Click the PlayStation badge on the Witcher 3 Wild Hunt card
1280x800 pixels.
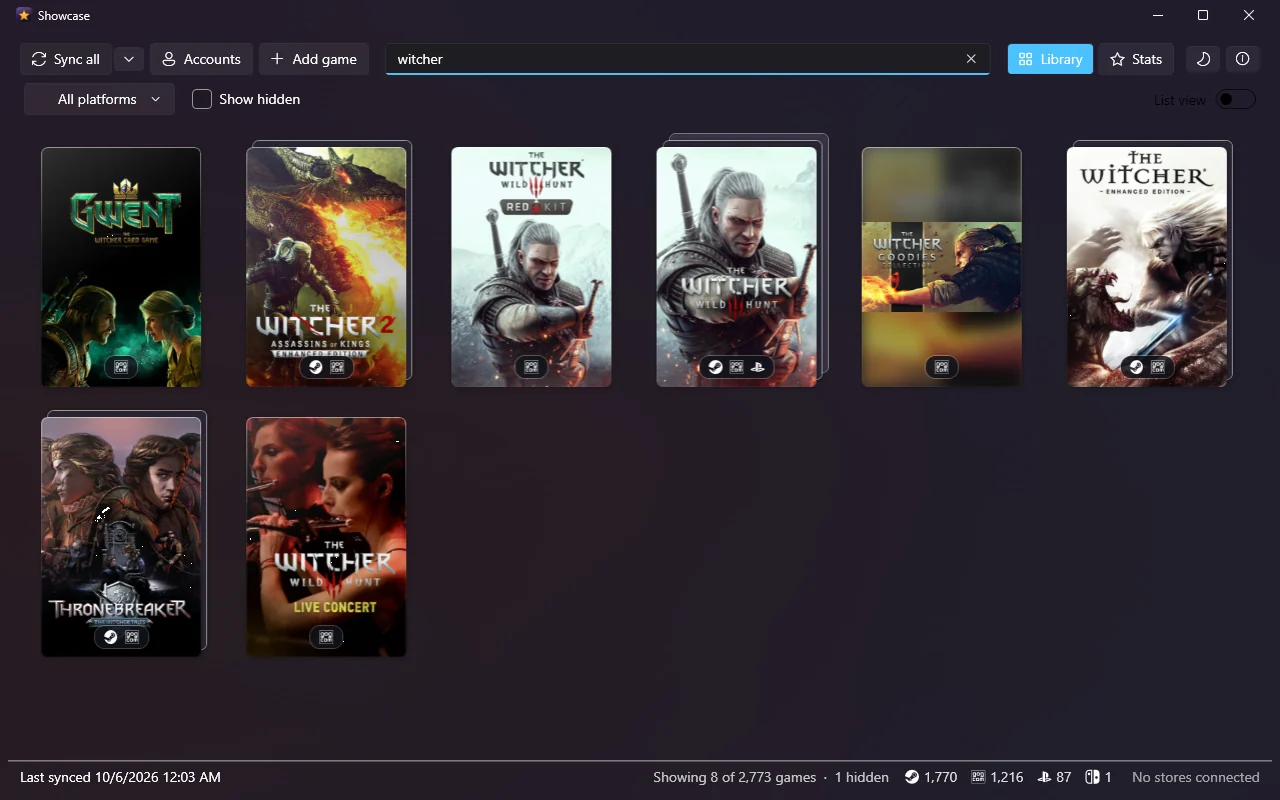(758, 367)
